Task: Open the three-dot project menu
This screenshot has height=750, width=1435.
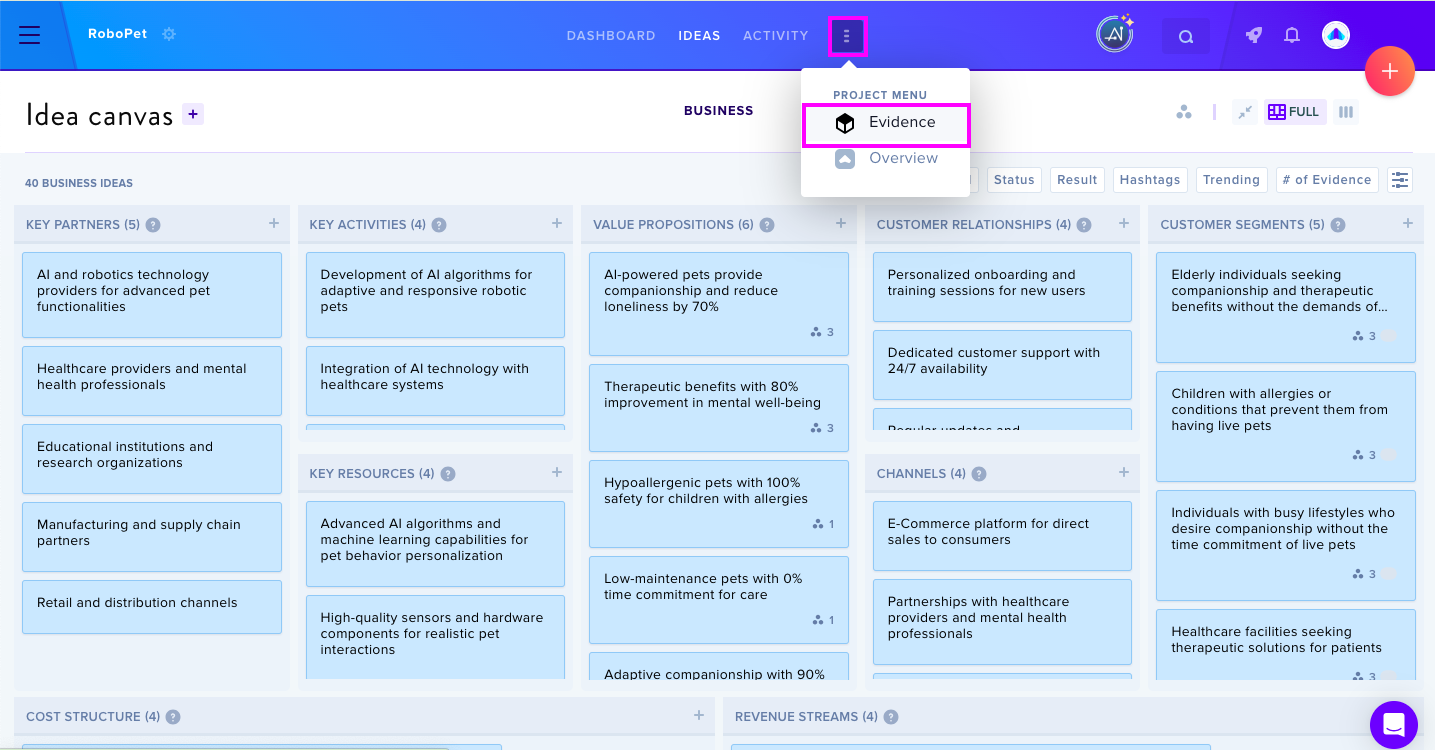Action: pos(847,37)
